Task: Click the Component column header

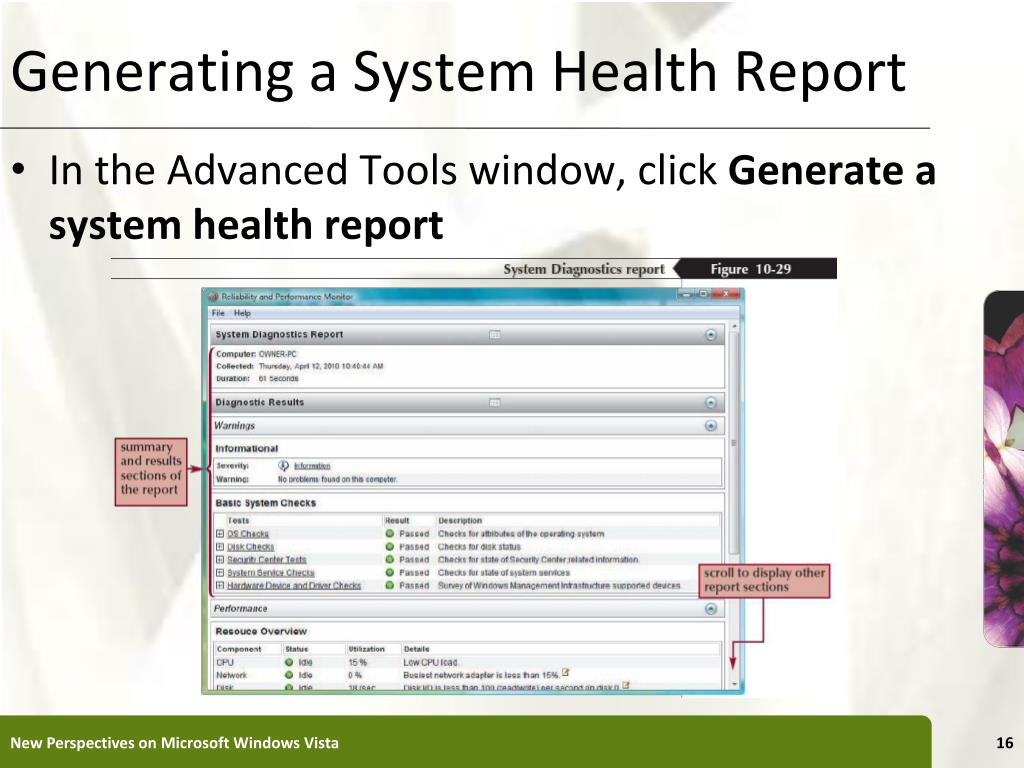Action: tap(239, 649)
